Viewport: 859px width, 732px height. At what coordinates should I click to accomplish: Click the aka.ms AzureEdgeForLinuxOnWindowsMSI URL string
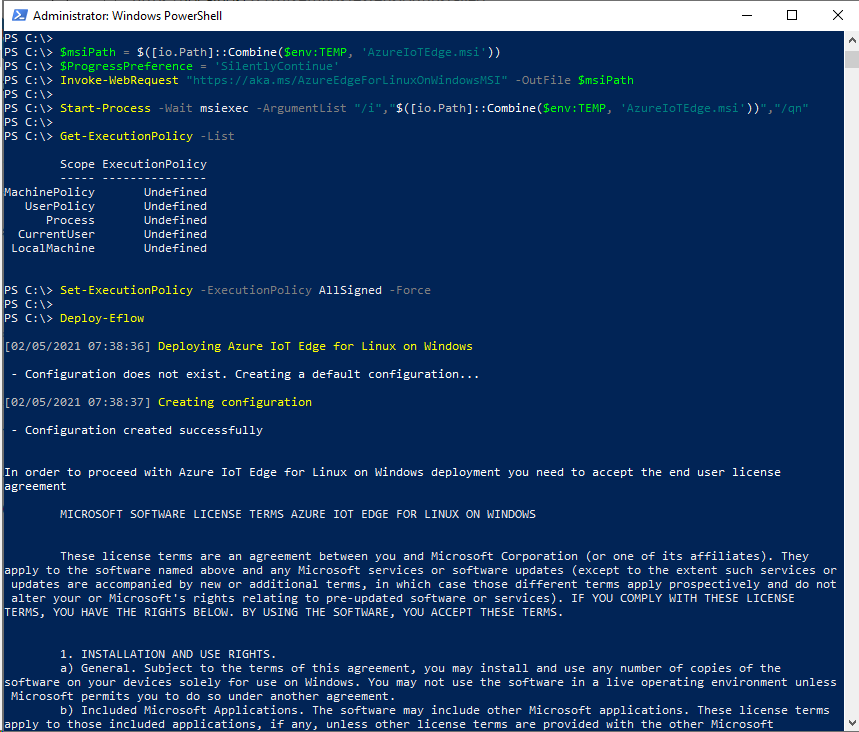tap(347, 80)
